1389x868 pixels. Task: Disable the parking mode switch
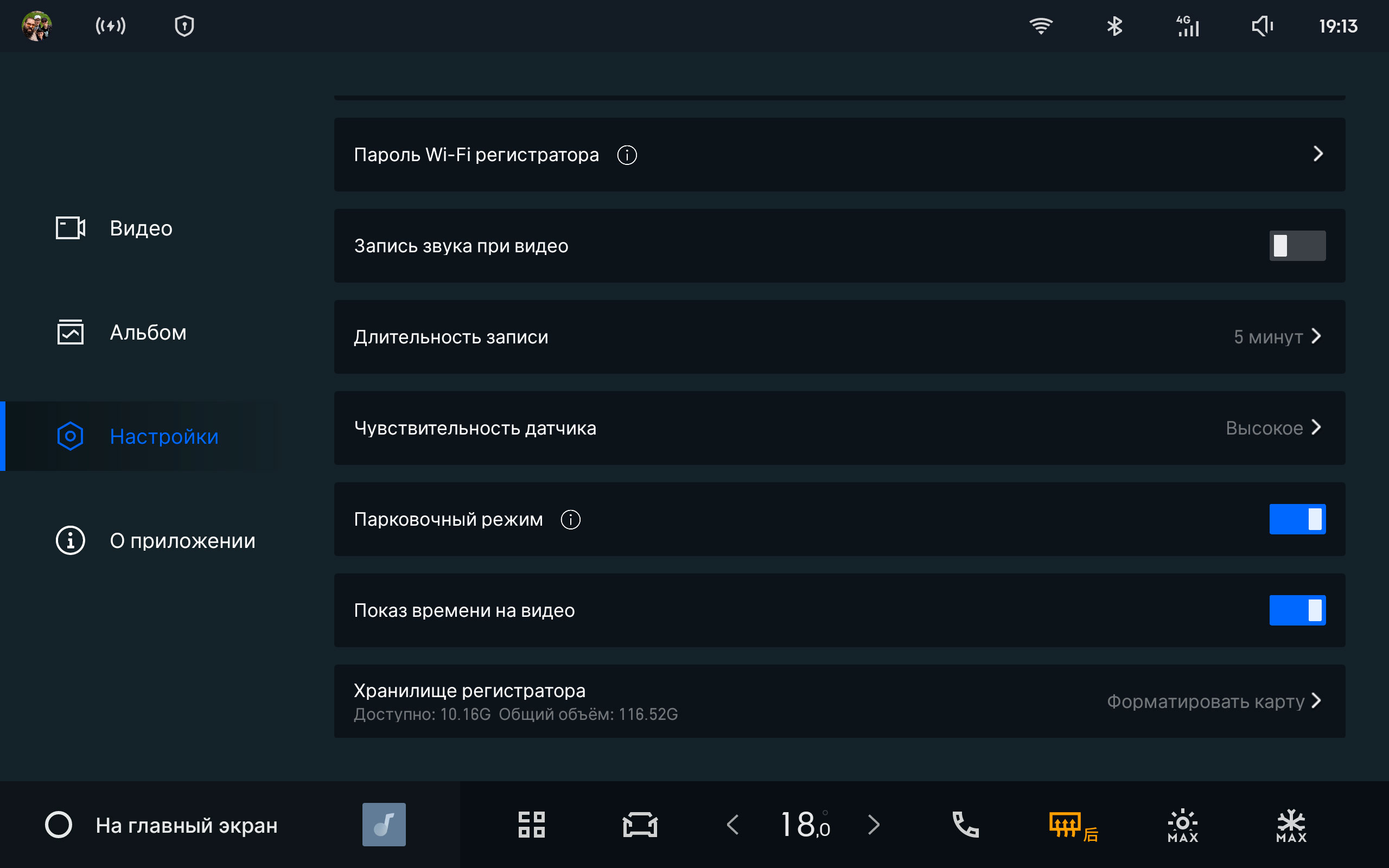(1297, 520)
